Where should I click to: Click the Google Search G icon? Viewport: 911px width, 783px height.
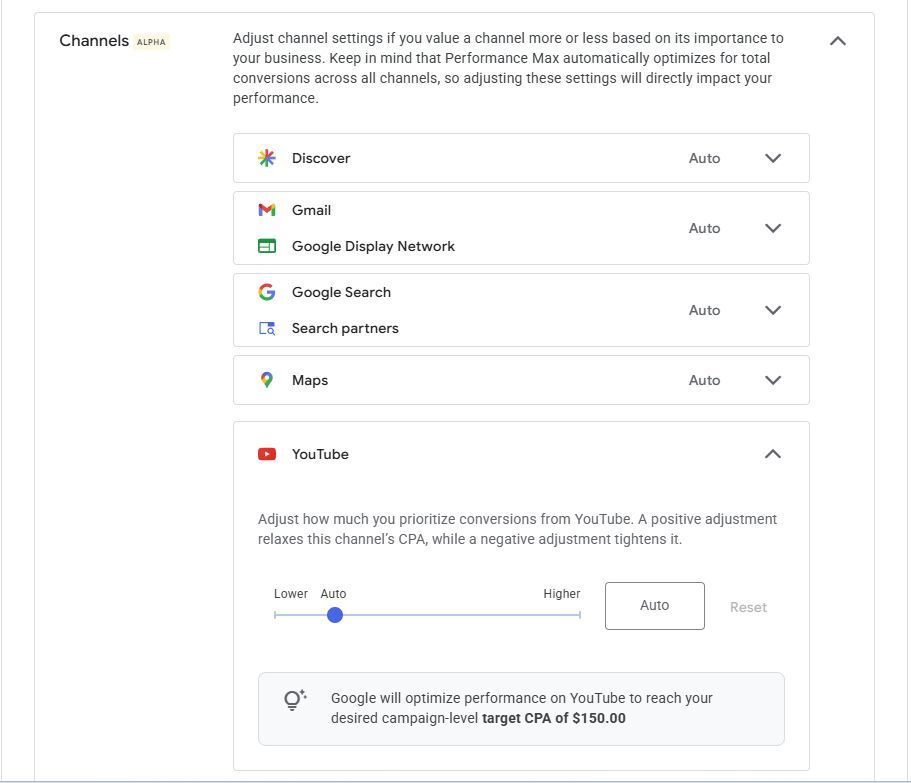267,292
